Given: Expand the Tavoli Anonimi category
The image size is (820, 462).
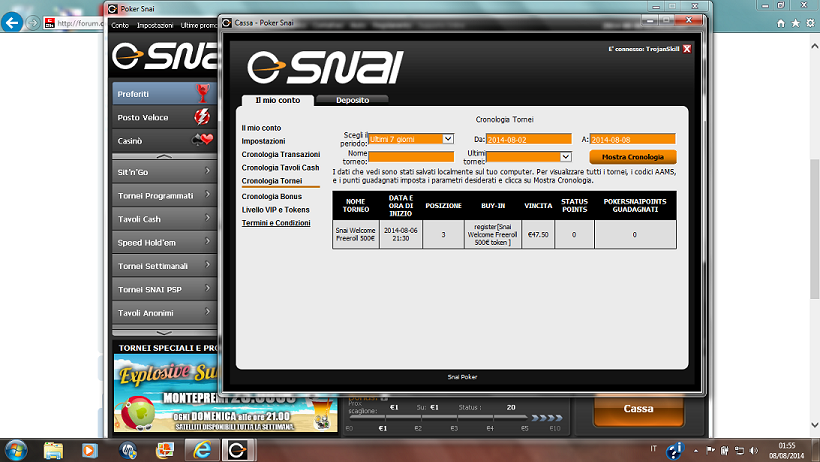Looking at the screenshot, I should (164, 313).
